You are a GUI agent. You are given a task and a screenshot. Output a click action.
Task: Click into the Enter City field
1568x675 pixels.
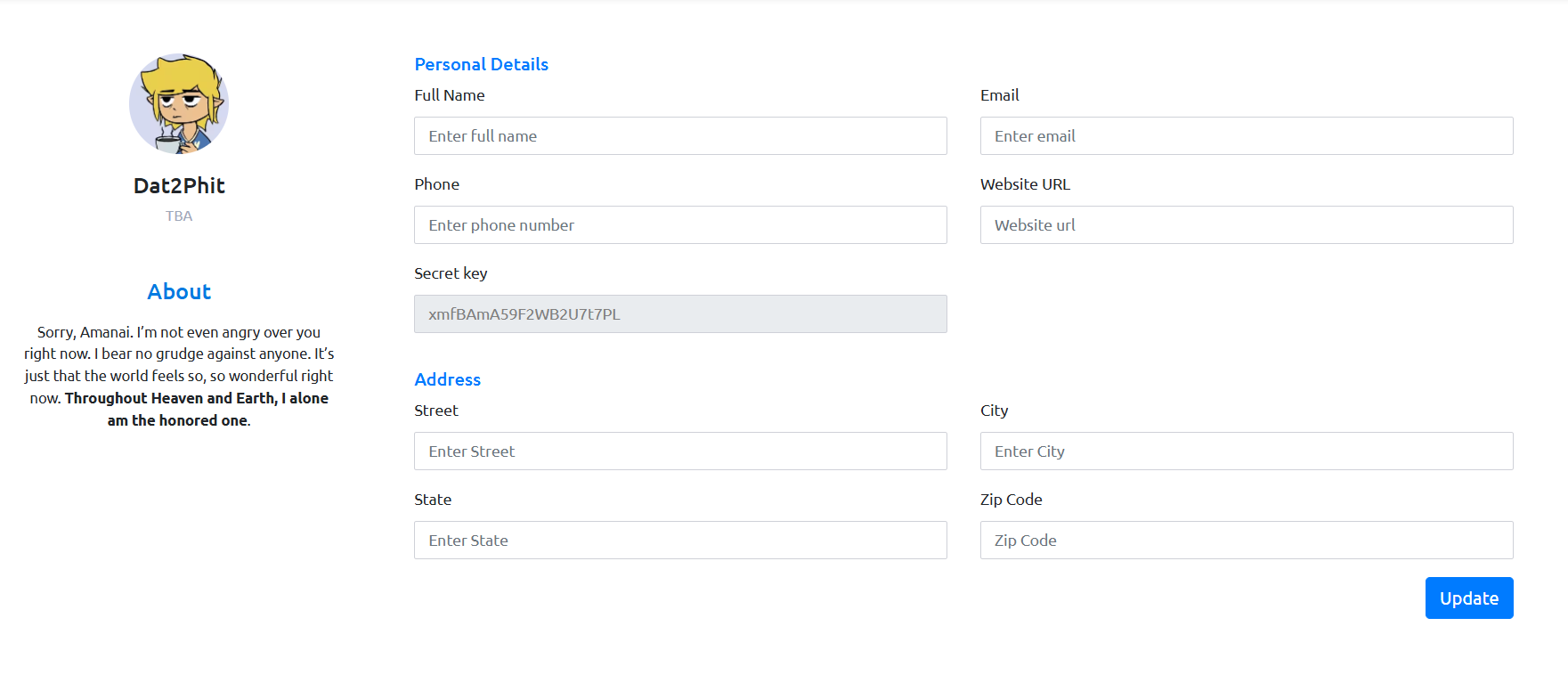(x=1246, y=451)
